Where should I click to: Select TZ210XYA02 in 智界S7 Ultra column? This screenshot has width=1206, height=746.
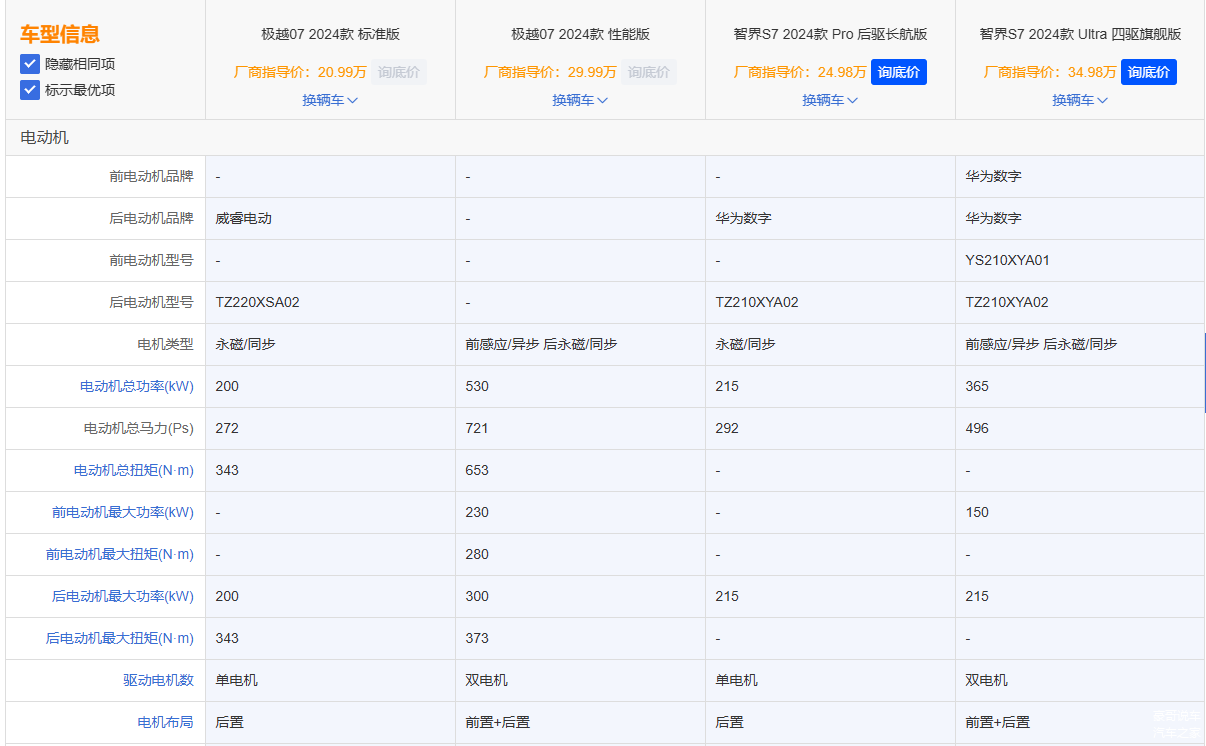pyautogui.click(x=1007, y=302)
